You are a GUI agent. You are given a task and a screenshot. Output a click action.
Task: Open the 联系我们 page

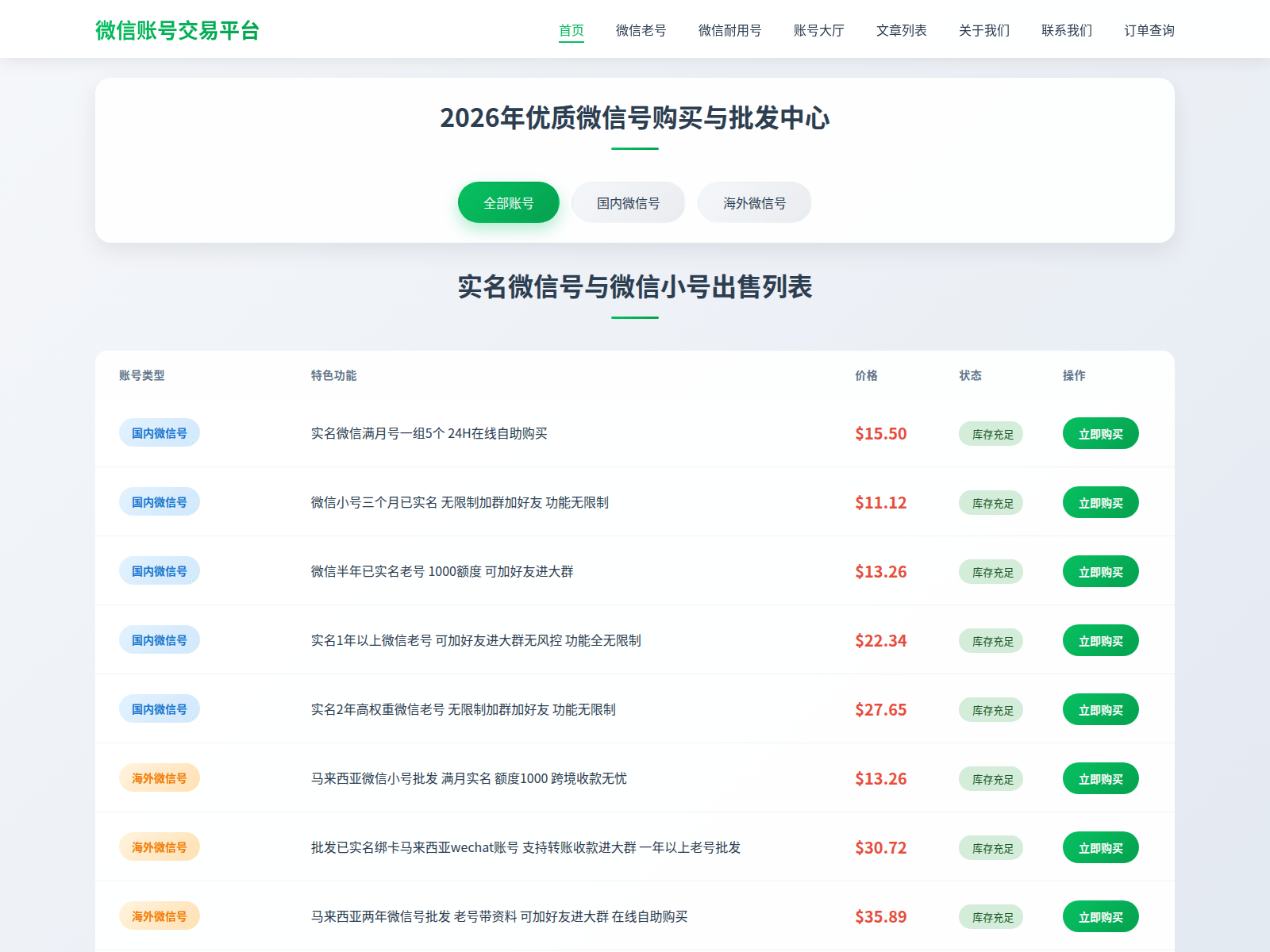(1066, 30)
